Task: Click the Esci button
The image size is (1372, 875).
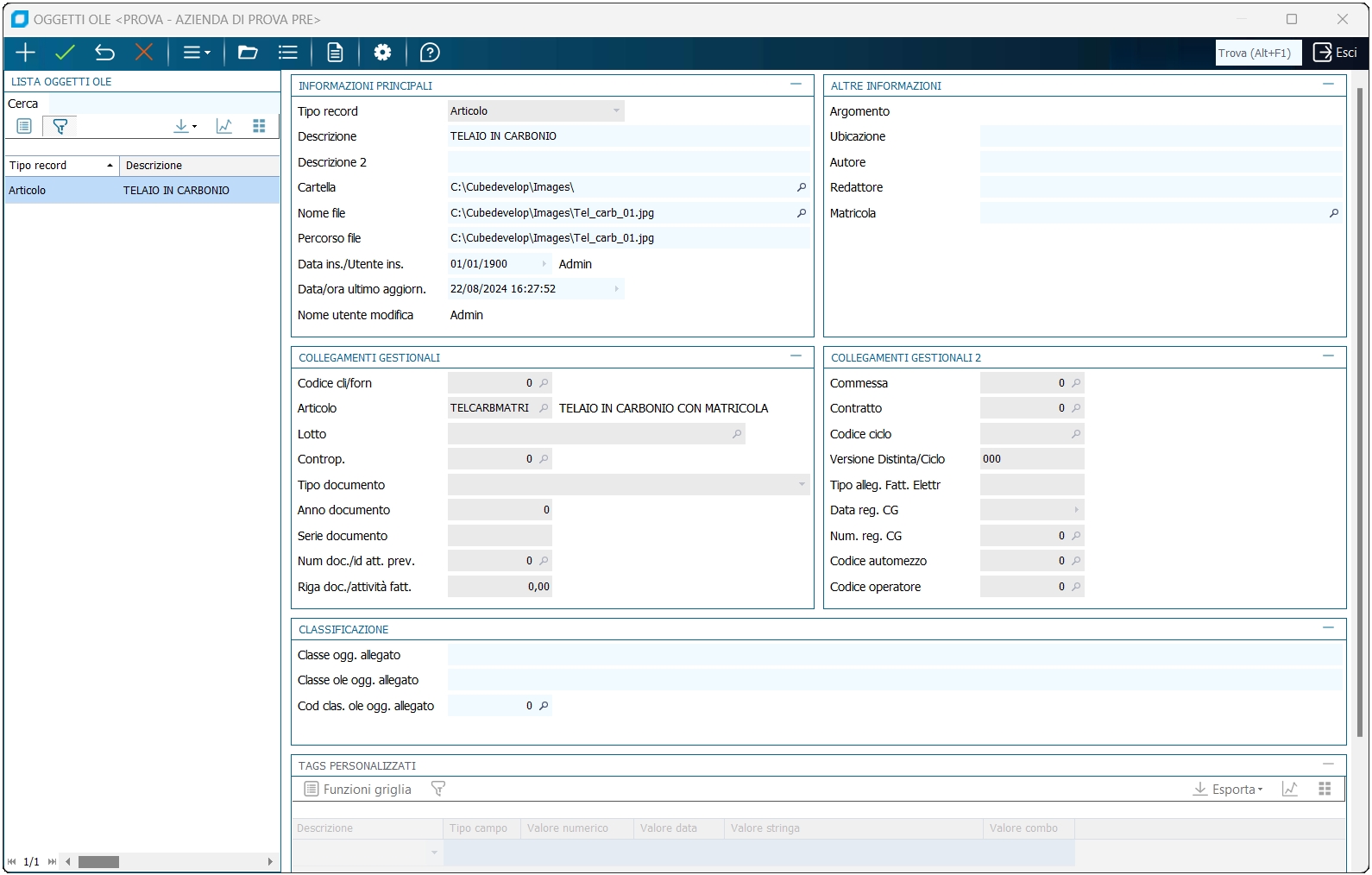Action: [x=1335, y=53]
